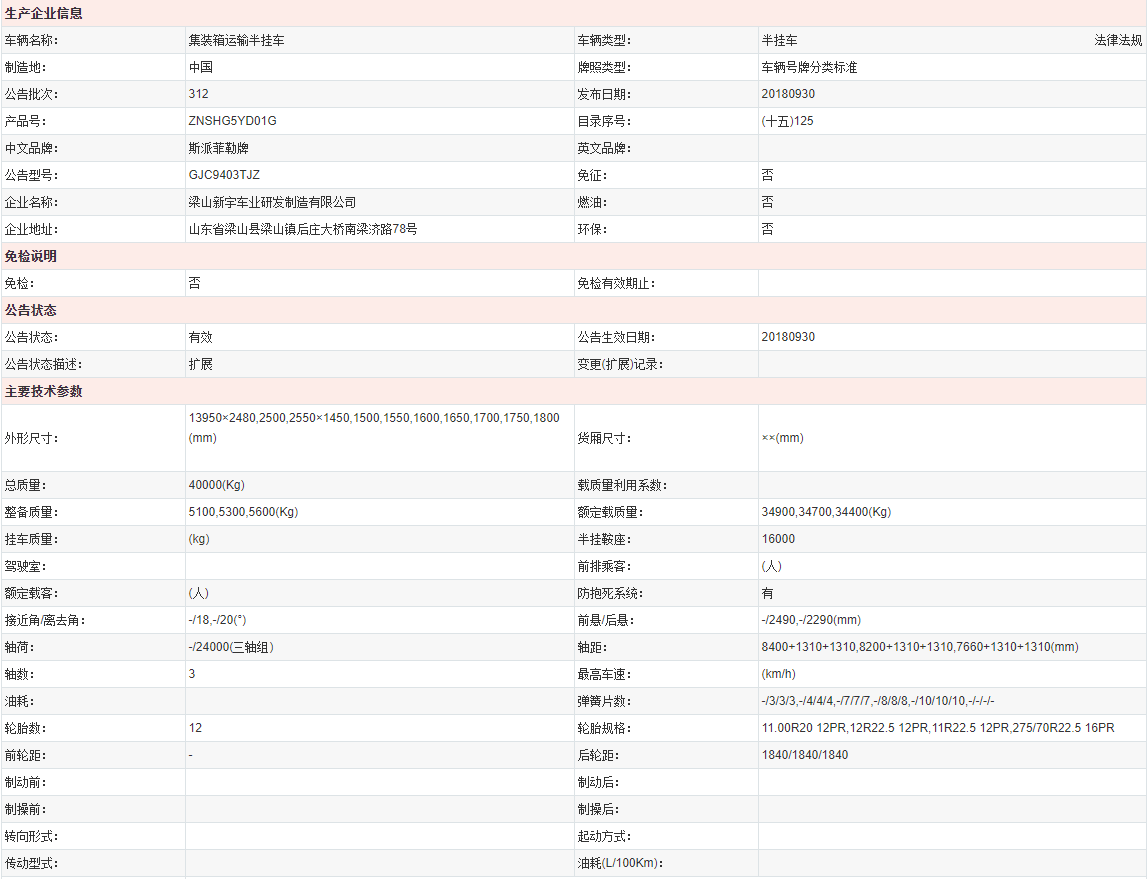The height and width of the screenshot is (879, 1148).
Task: Select the 公告状态 section header
Action: [x=31, y=310]
